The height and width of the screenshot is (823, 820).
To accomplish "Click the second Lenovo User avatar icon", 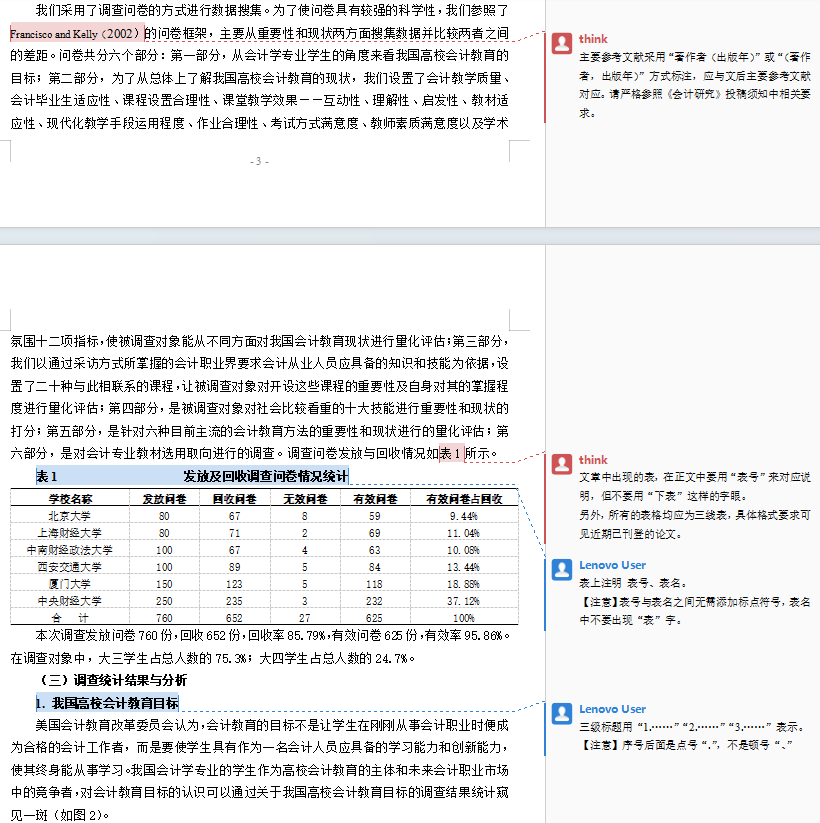I will [x=562, y=714].
